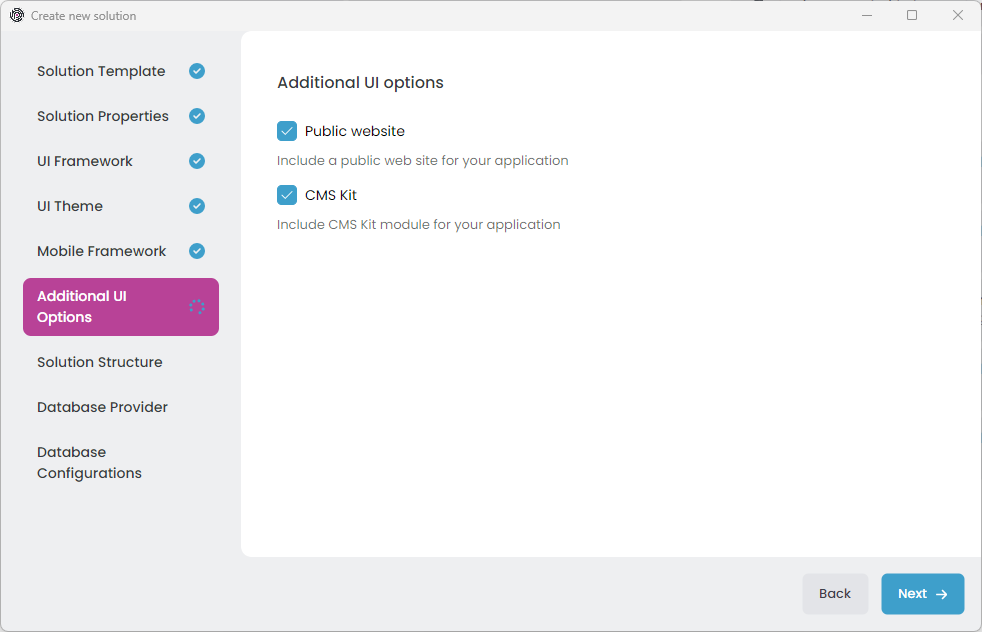Uncheck the Public website checkbox
Screen dimensions: 982x632
[x=287, y=131]
